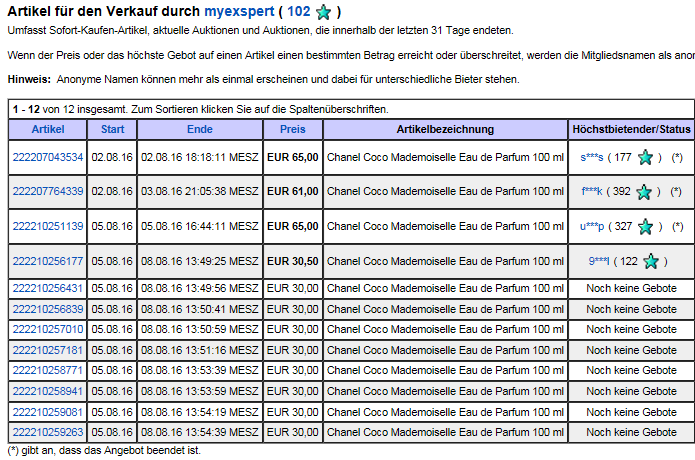Image resolution: width=695 pixels, height=460 pixels.
Task: Click end time 08.08.16 13:53:39 MESZ
Action: (200, 370)
